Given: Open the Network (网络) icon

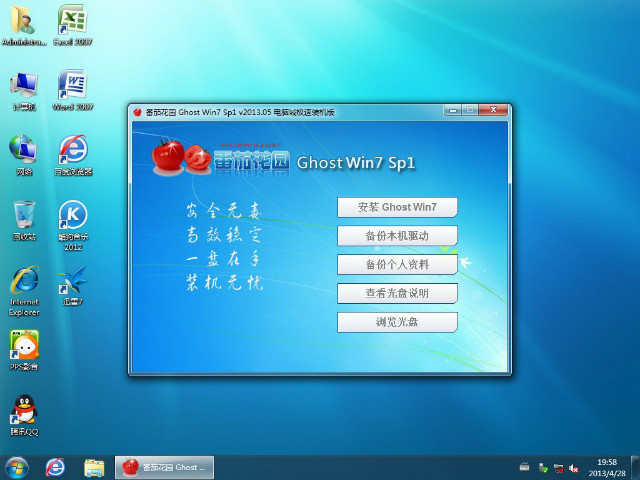Looking at the screenshot, I should [x=24, y=155].
